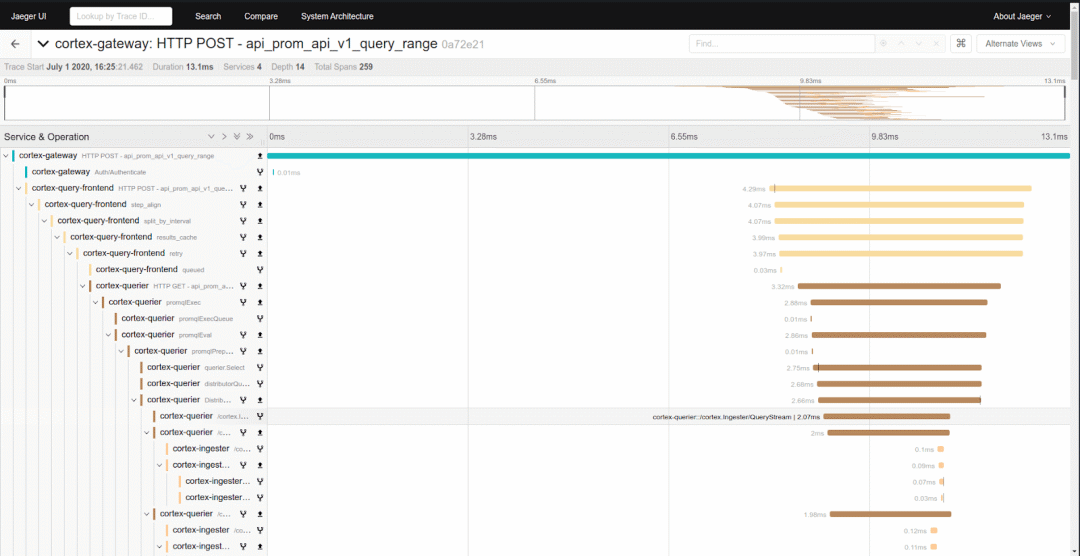Click the fork icon on the promqlExec row
This screenshot has height=556, width=1080.
click(243, 302)
